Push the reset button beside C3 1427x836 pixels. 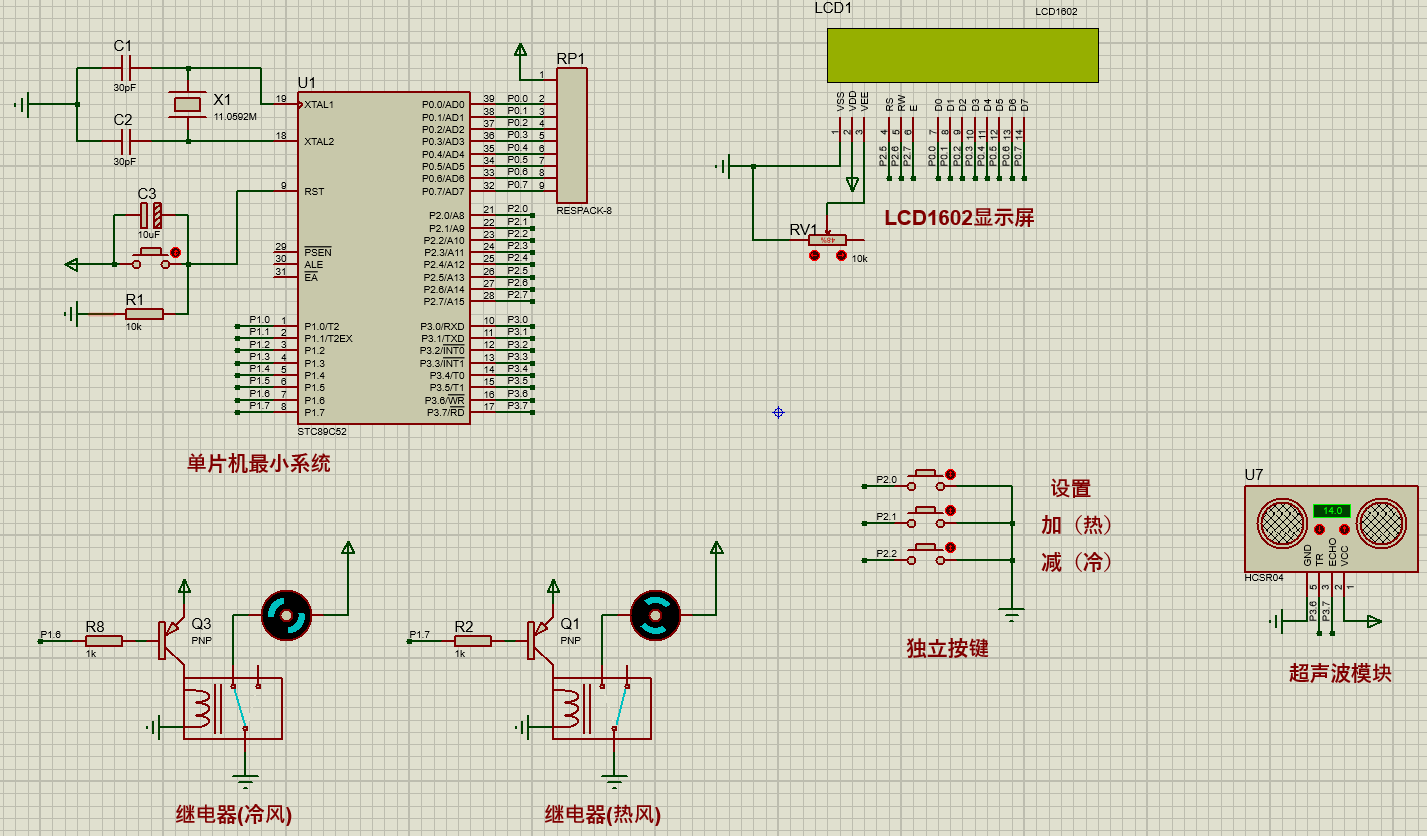coord(152,258)
